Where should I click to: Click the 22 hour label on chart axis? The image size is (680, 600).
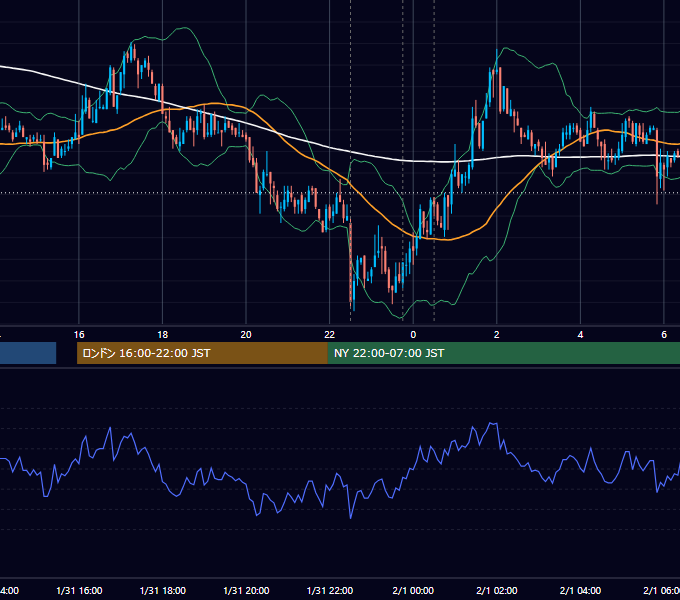330,335
